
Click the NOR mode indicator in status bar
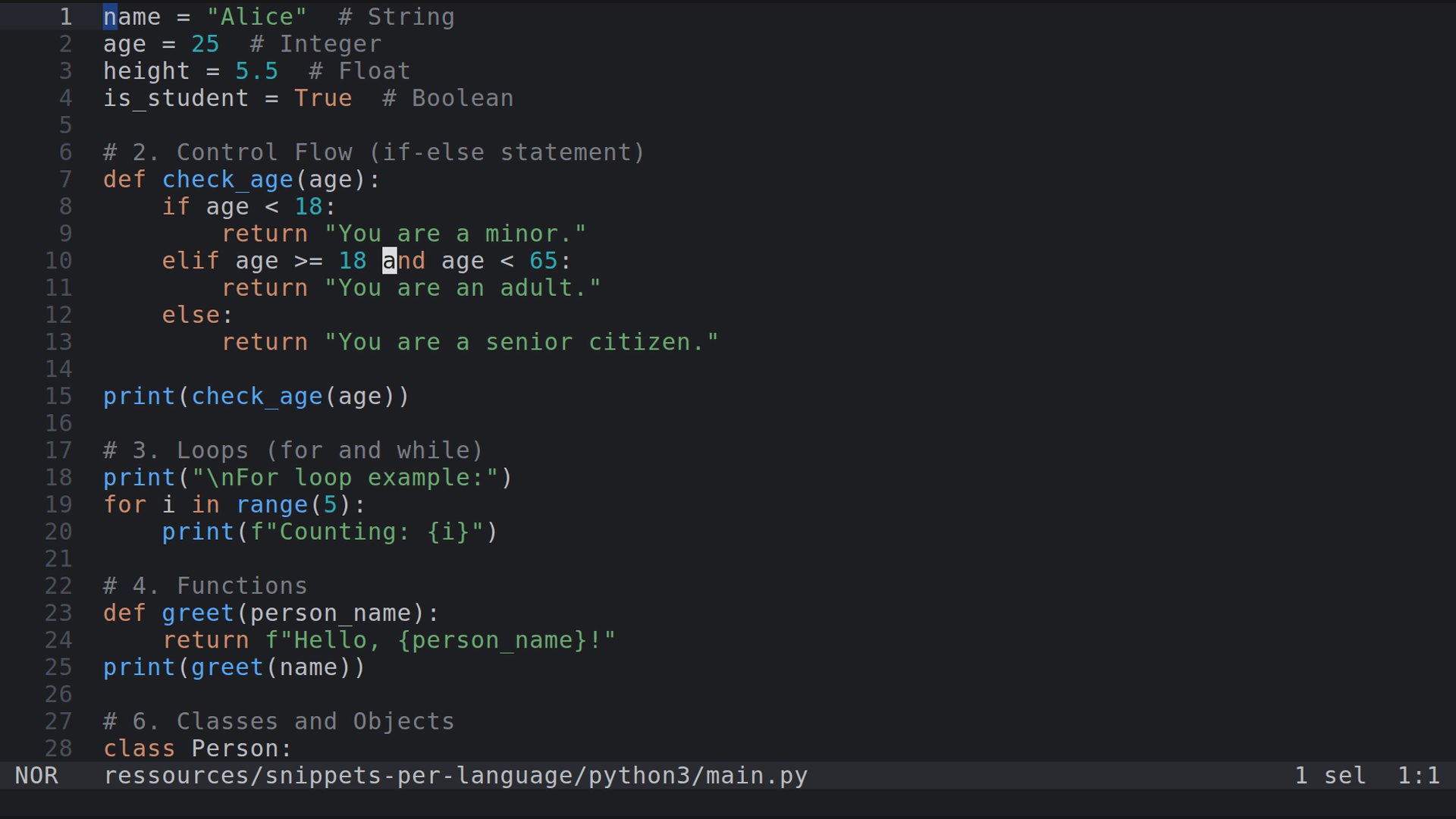pos(36,775)
